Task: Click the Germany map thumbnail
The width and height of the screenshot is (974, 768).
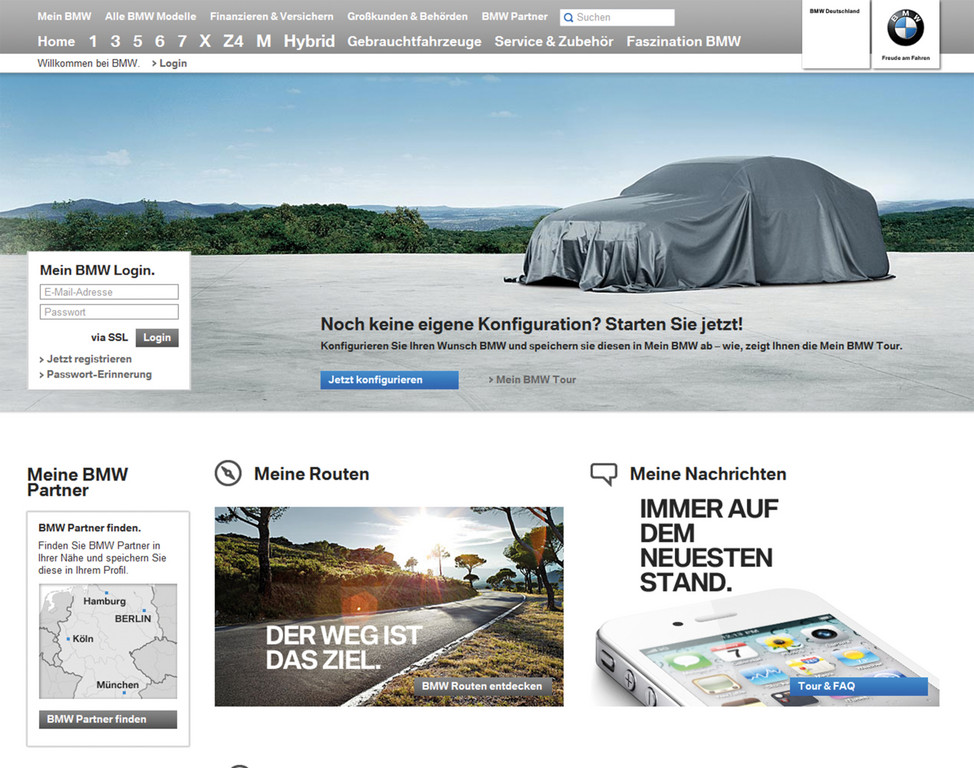Action: [108, 641]
